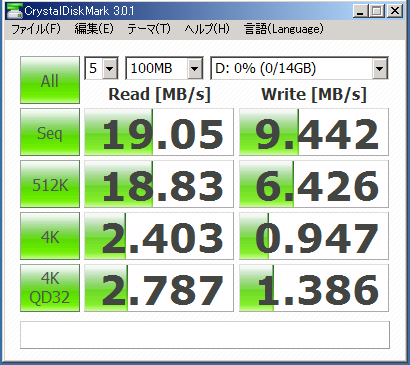The width and height of the screenshot is (410, 365).
Task: Click the 4K QD32 read value 2.787
Action: pos(159,288)
